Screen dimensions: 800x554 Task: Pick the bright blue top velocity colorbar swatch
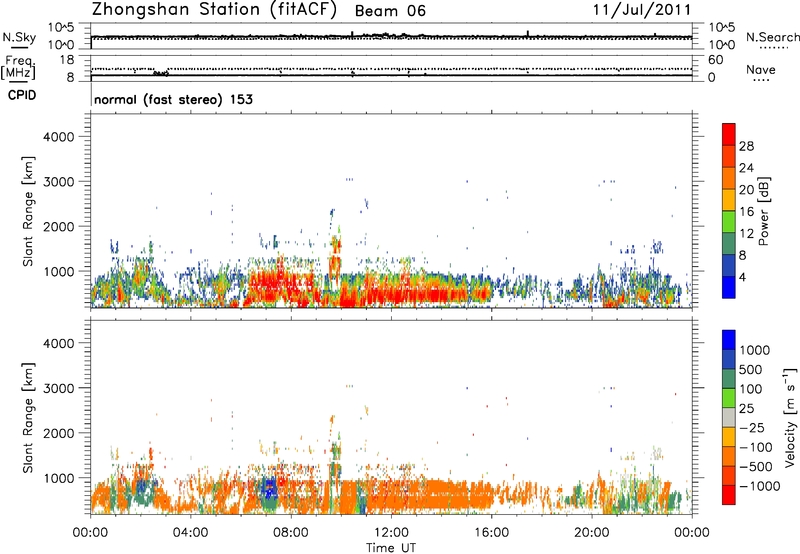click(x=729, y=340)
